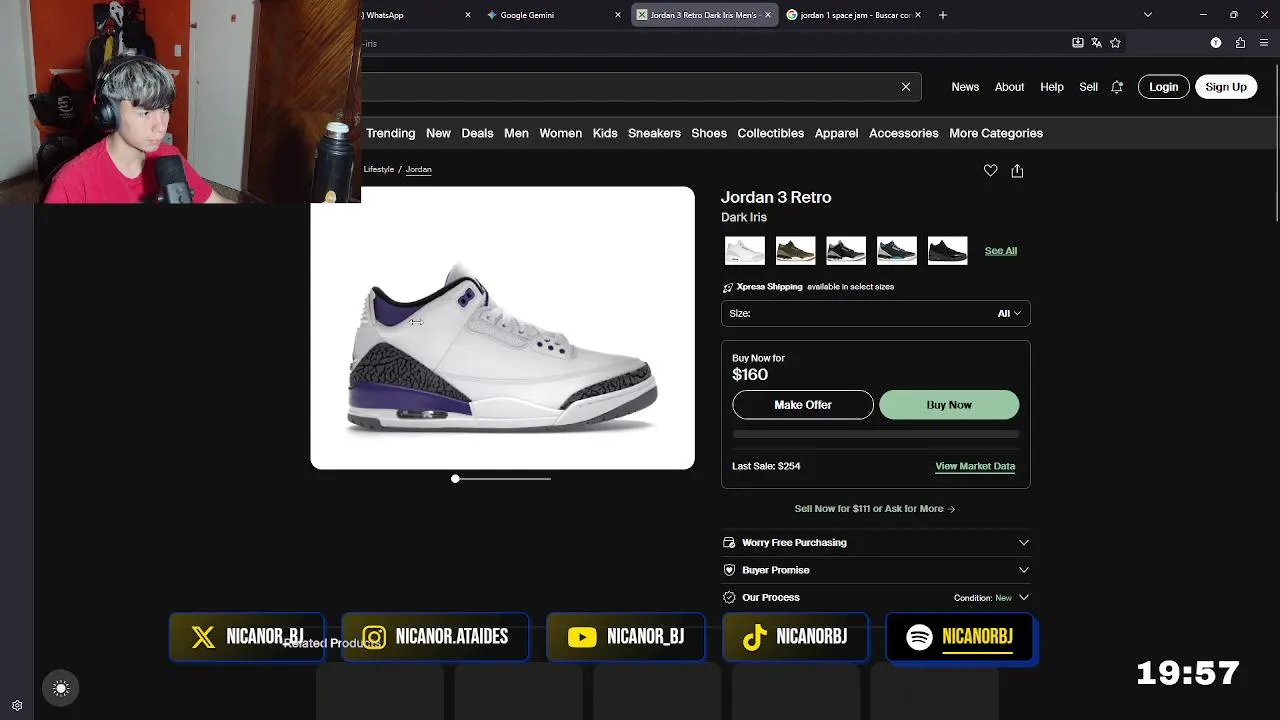Close the Jordan 3 Retro Dark Iris tab
The width and height of the screenshot is (1280, 720).
768,15
